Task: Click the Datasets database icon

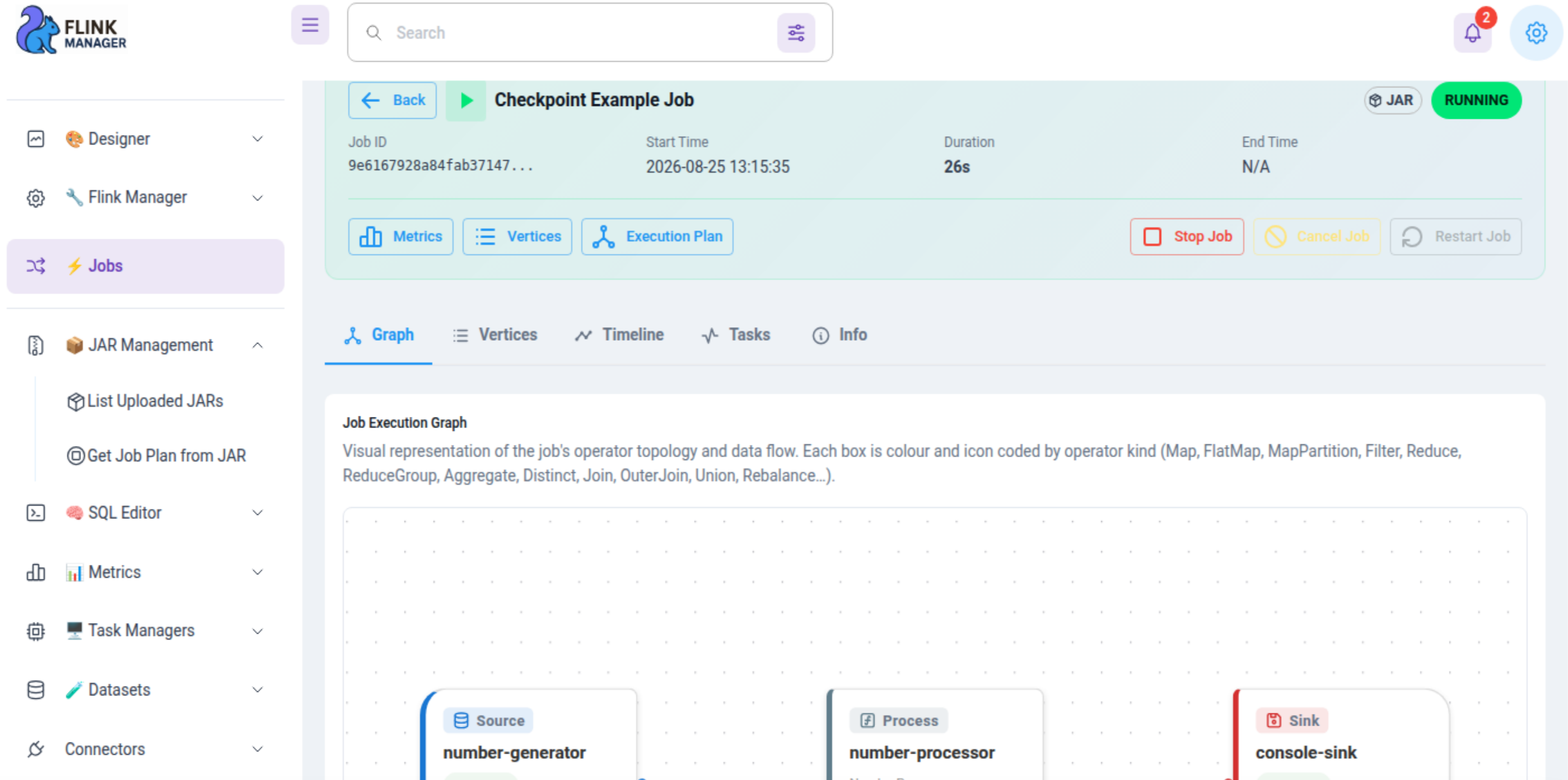Action: pos(36,690)
